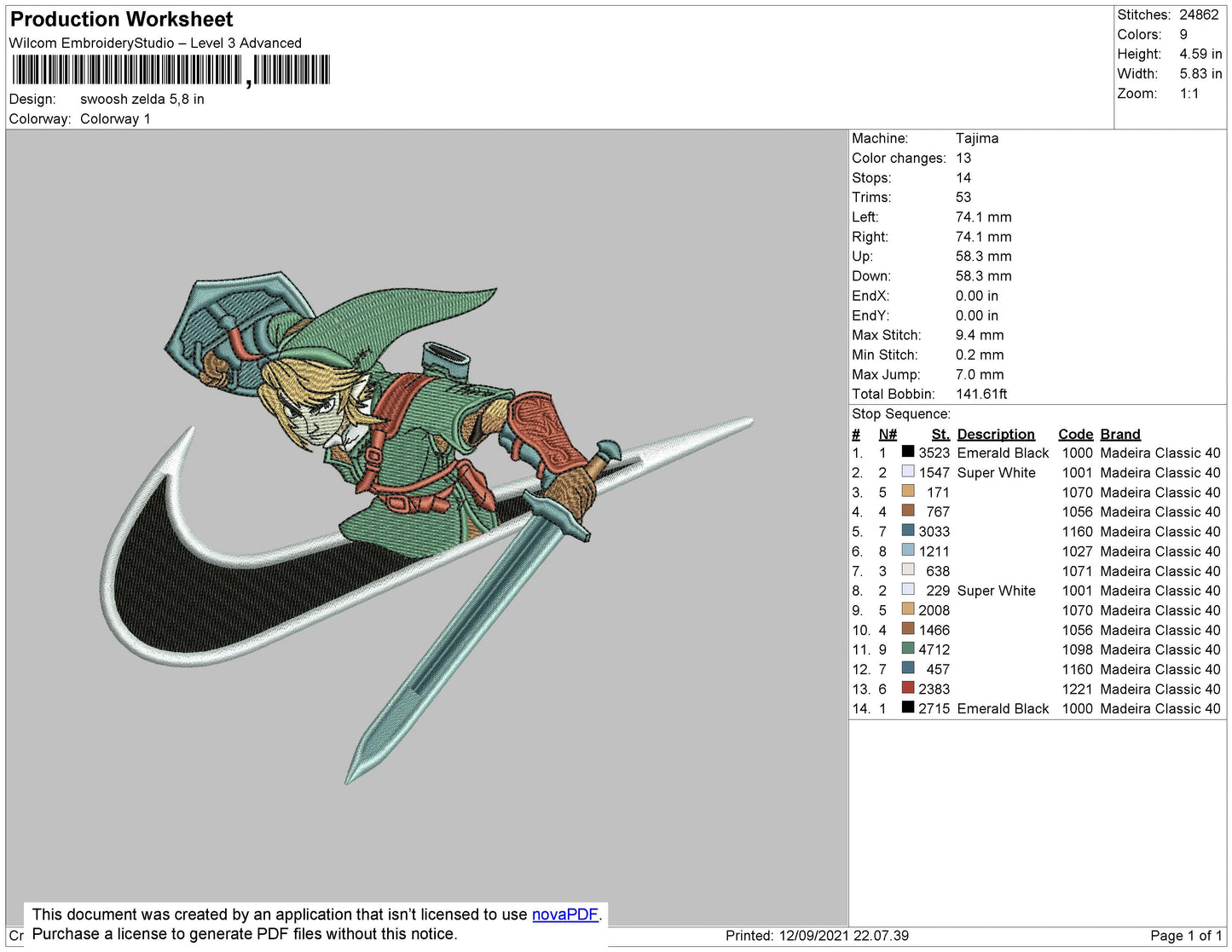
Task: Click the light blue swatch in row 6
Action: (x=908, y=551)
